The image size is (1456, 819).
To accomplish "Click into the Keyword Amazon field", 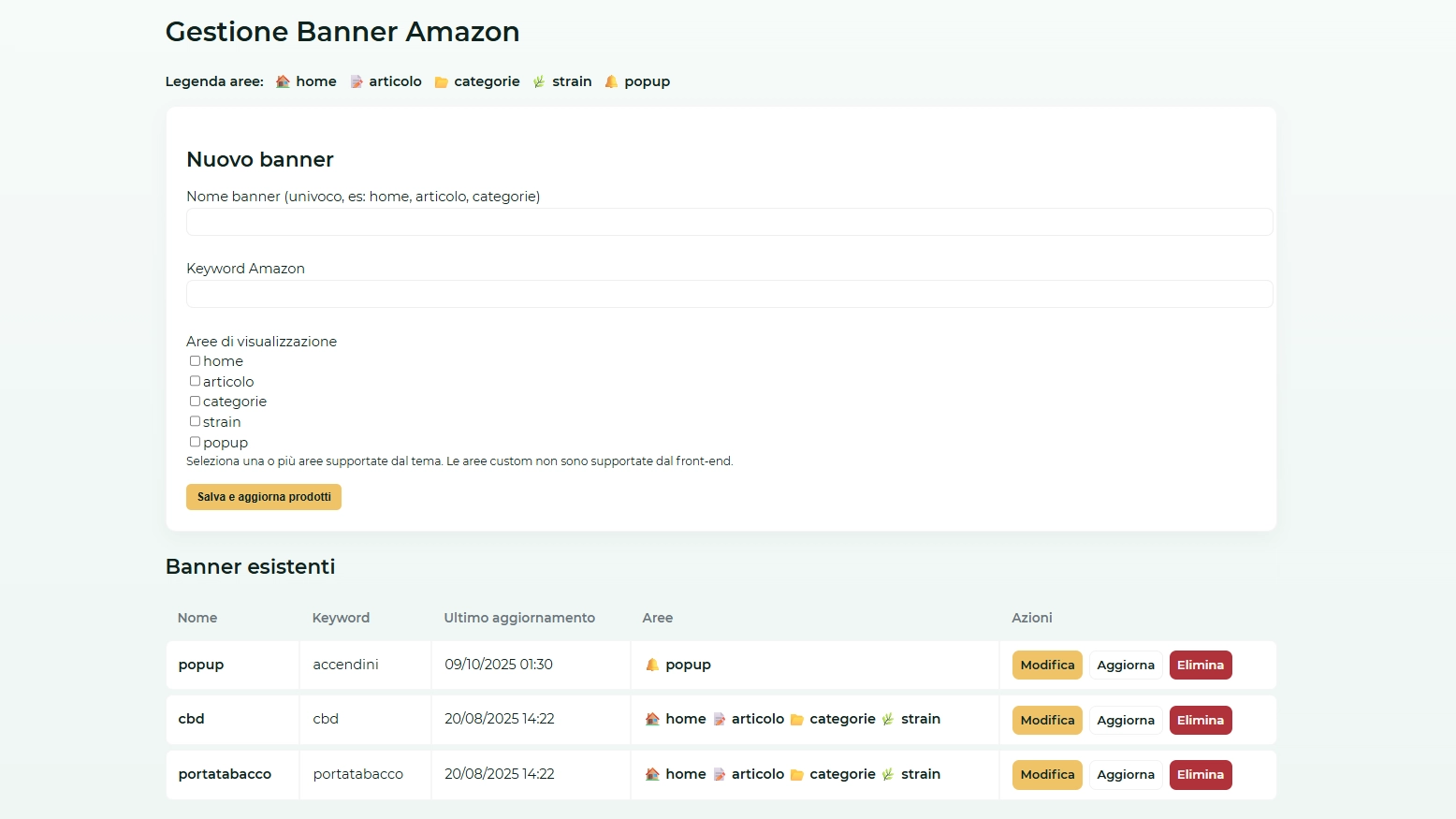I will pyautogui.click(x=729, y=294).
